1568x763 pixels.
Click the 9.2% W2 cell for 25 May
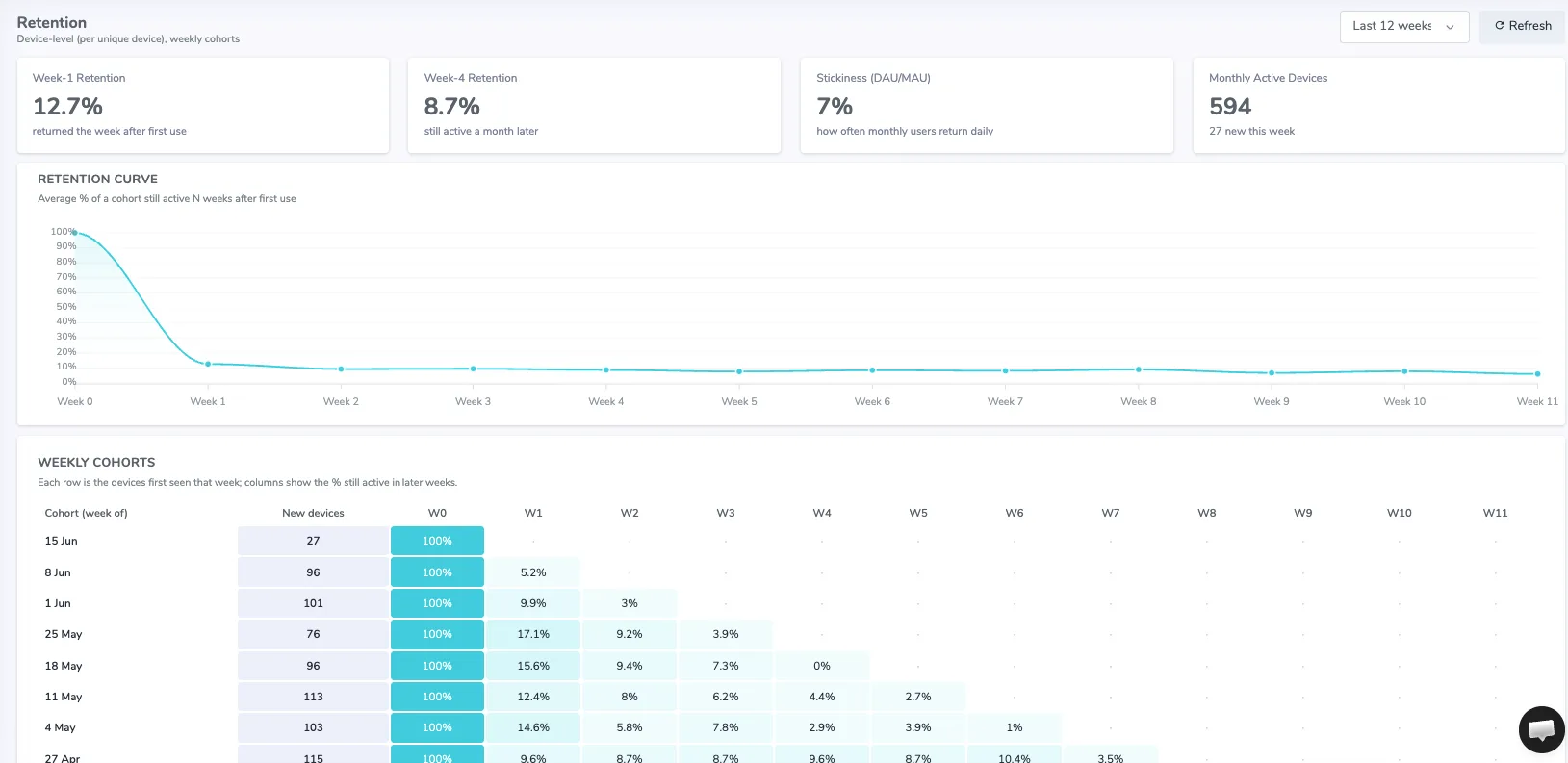[630, 634]
